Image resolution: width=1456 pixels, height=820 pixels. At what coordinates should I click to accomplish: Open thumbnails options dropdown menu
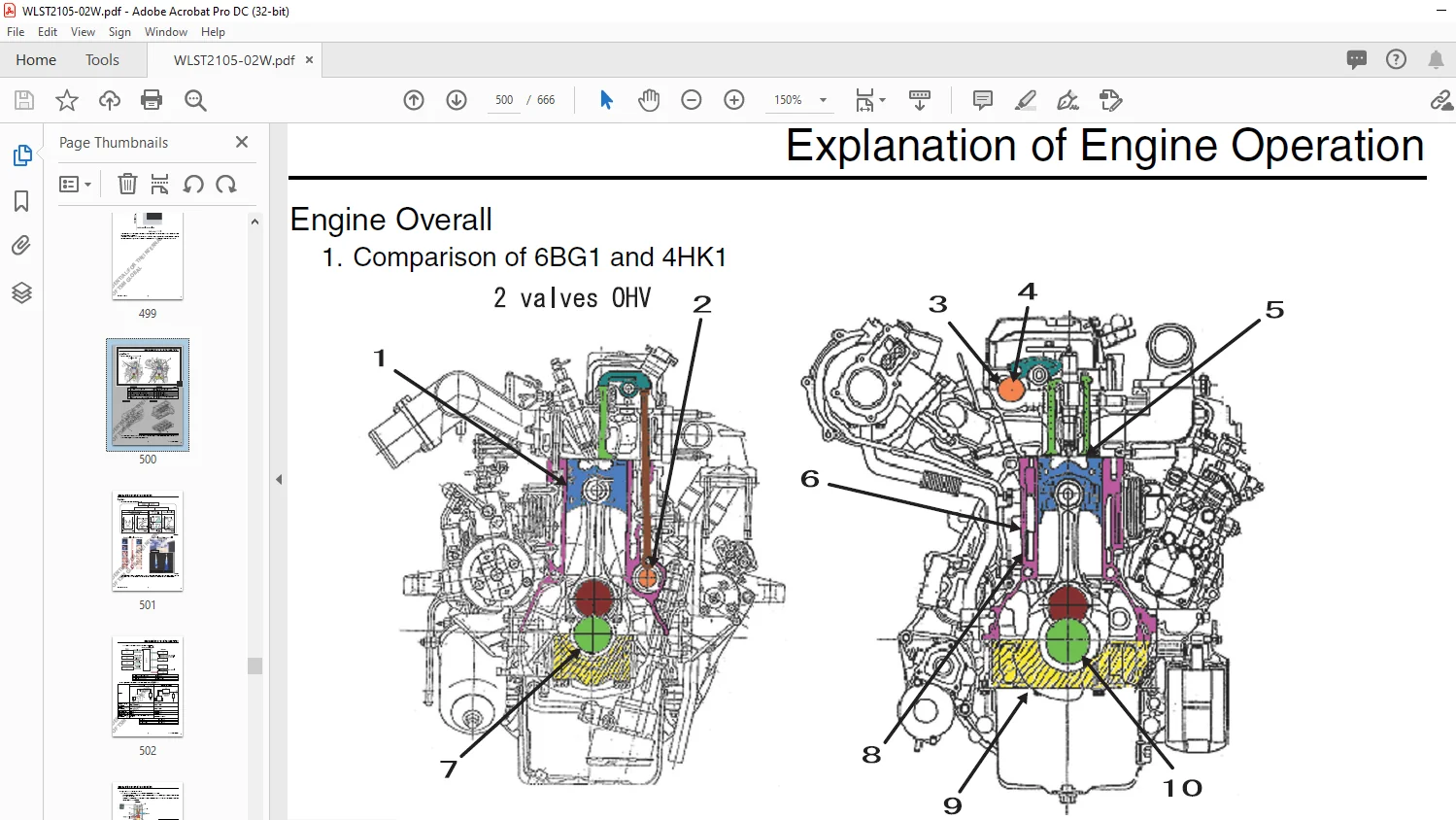coord(75,184)
